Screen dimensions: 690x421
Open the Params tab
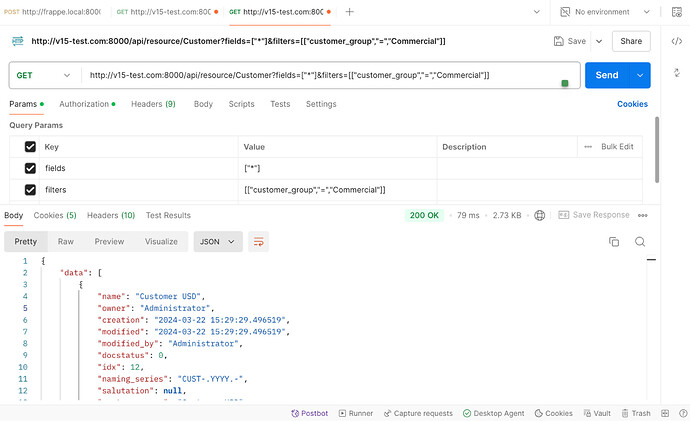[26, 104]
